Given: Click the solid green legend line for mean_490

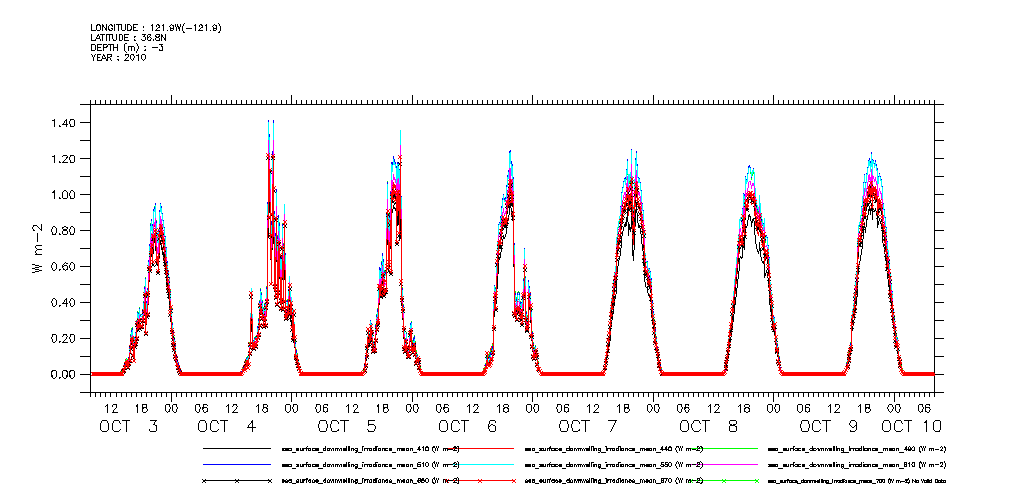Looking at the screenshot, I should coord(723,448).
